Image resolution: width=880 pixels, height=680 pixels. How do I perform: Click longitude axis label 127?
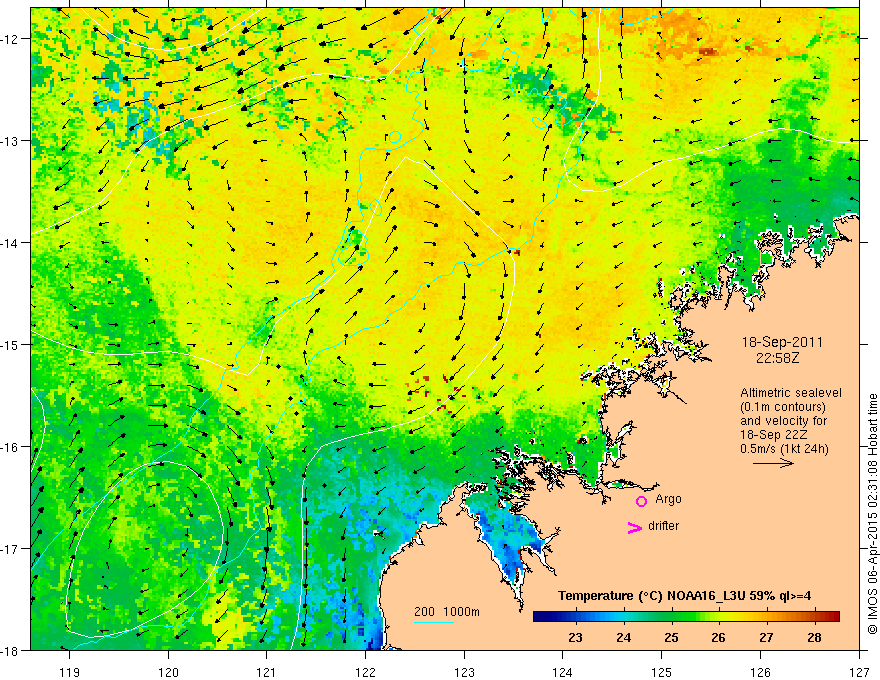point(859,672)
